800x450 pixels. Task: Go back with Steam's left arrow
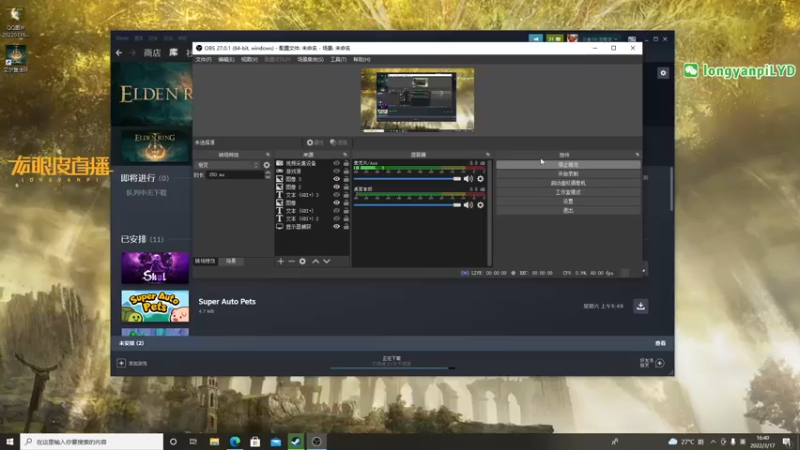click(119, 53)
